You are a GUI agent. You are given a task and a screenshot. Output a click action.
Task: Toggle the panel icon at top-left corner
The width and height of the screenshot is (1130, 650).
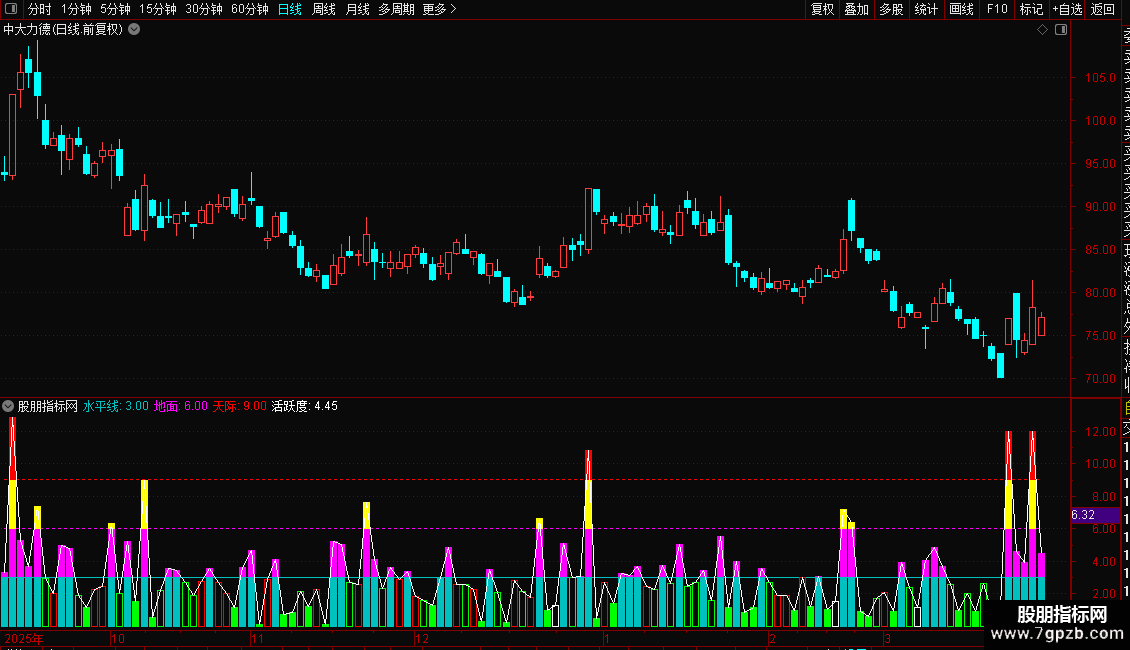click(11, 9)
